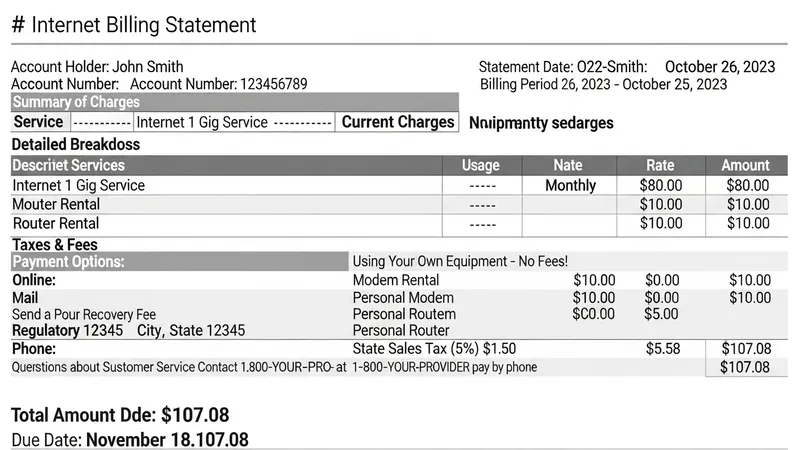The width and height of the screenshot is (800, 450).
Task: Choose the Online payment option label
Action: click(x=34, y=280)
